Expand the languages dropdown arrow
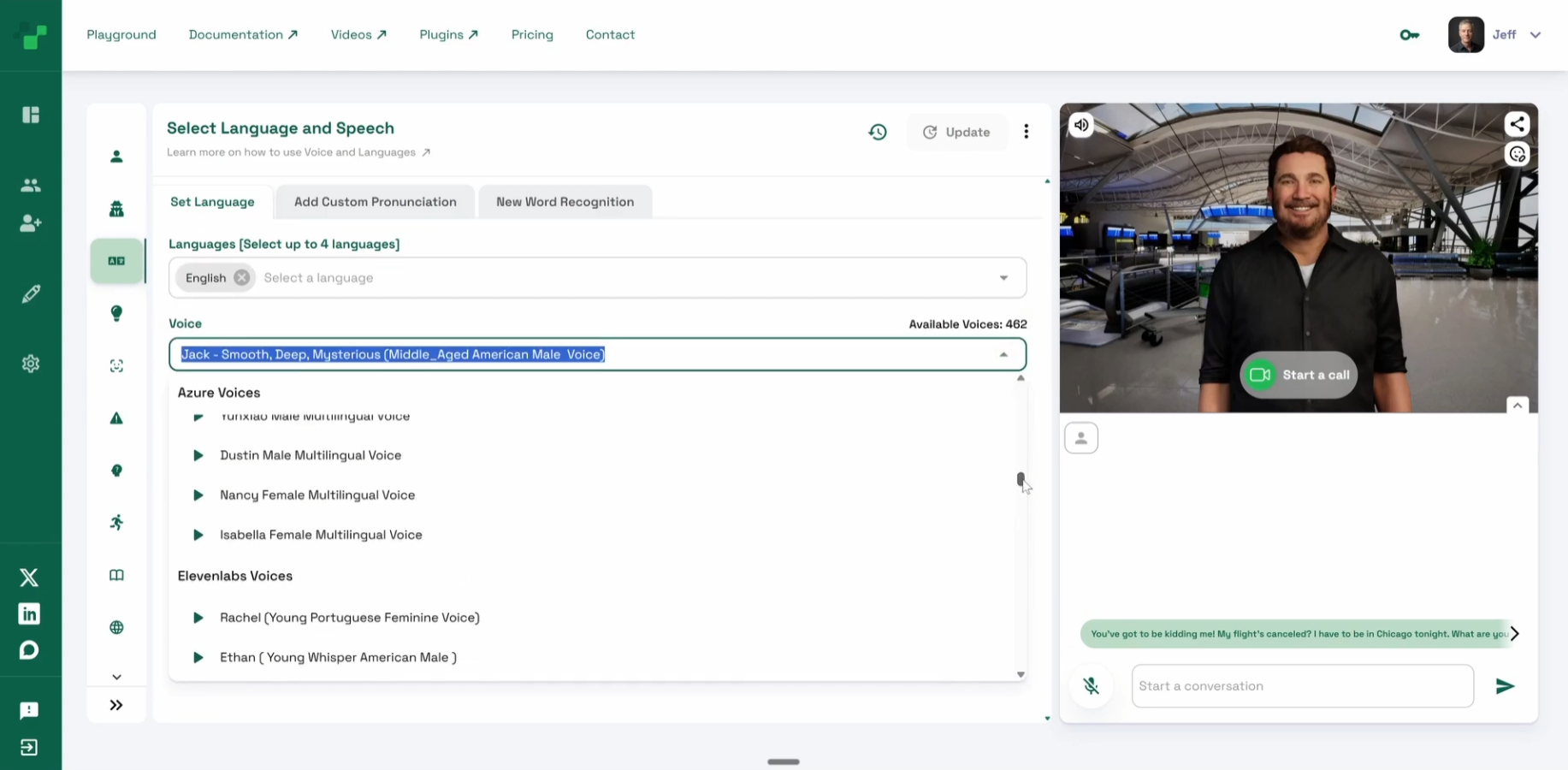 pyautogui.click(x=1003, y=278)
